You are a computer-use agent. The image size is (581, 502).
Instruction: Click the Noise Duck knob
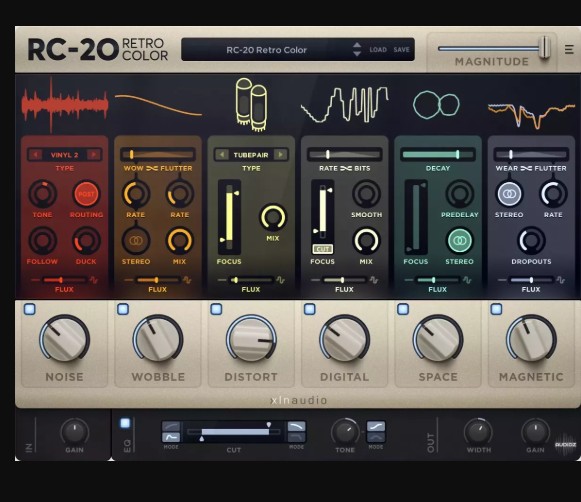86,241
